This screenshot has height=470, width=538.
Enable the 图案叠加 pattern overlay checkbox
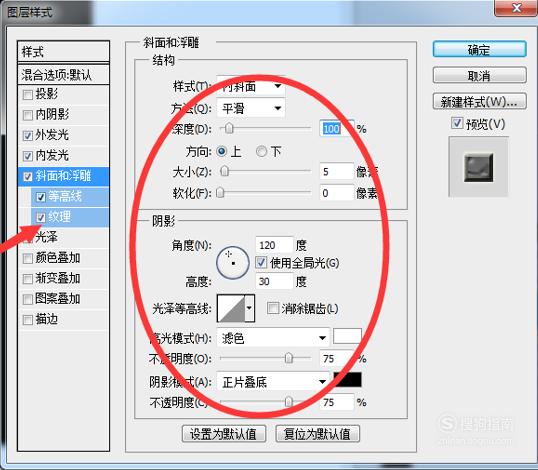click(27, 299)
